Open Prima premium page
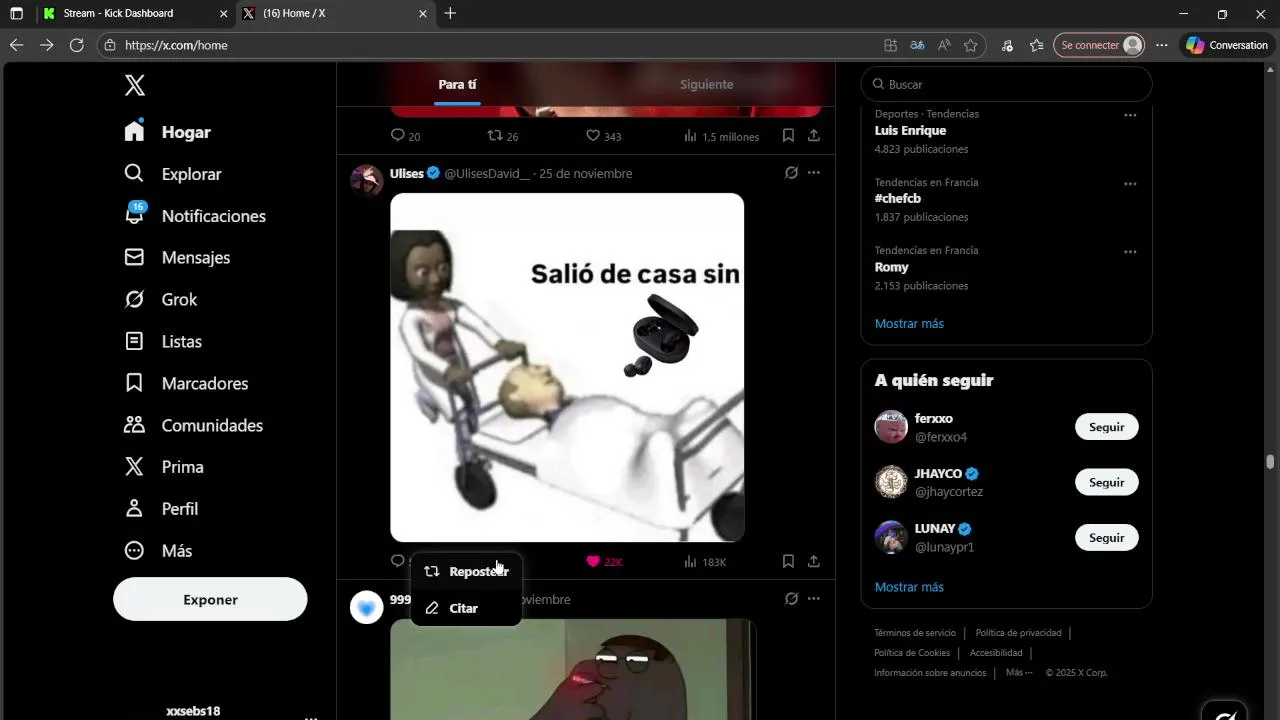 click(164, 467)
